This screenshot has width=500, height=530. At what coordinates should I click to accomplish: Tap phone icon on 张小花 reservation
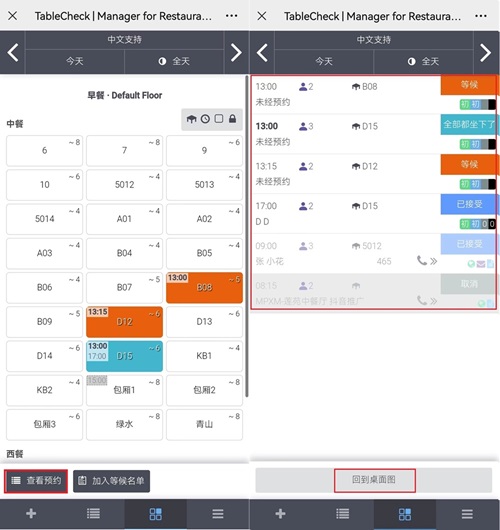coord(422,261)
